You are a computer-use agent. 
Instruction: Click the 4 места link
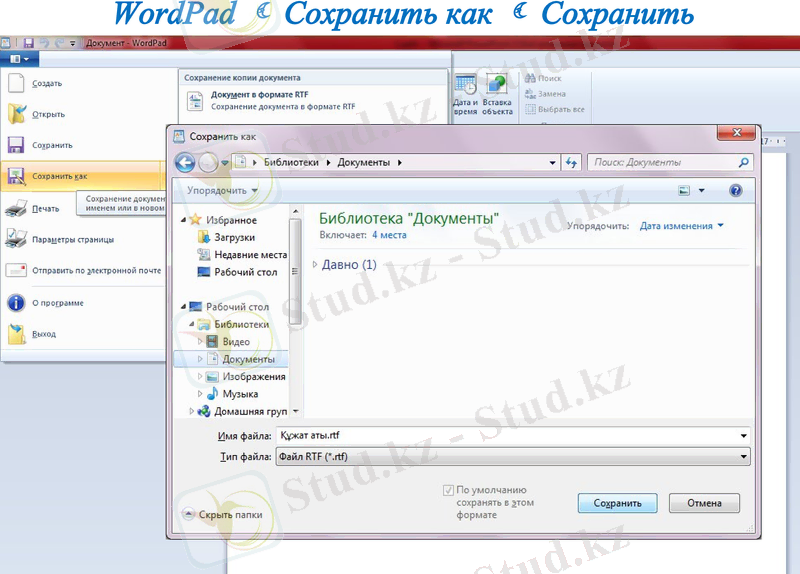pyautogui.click(x=389, y=235)
